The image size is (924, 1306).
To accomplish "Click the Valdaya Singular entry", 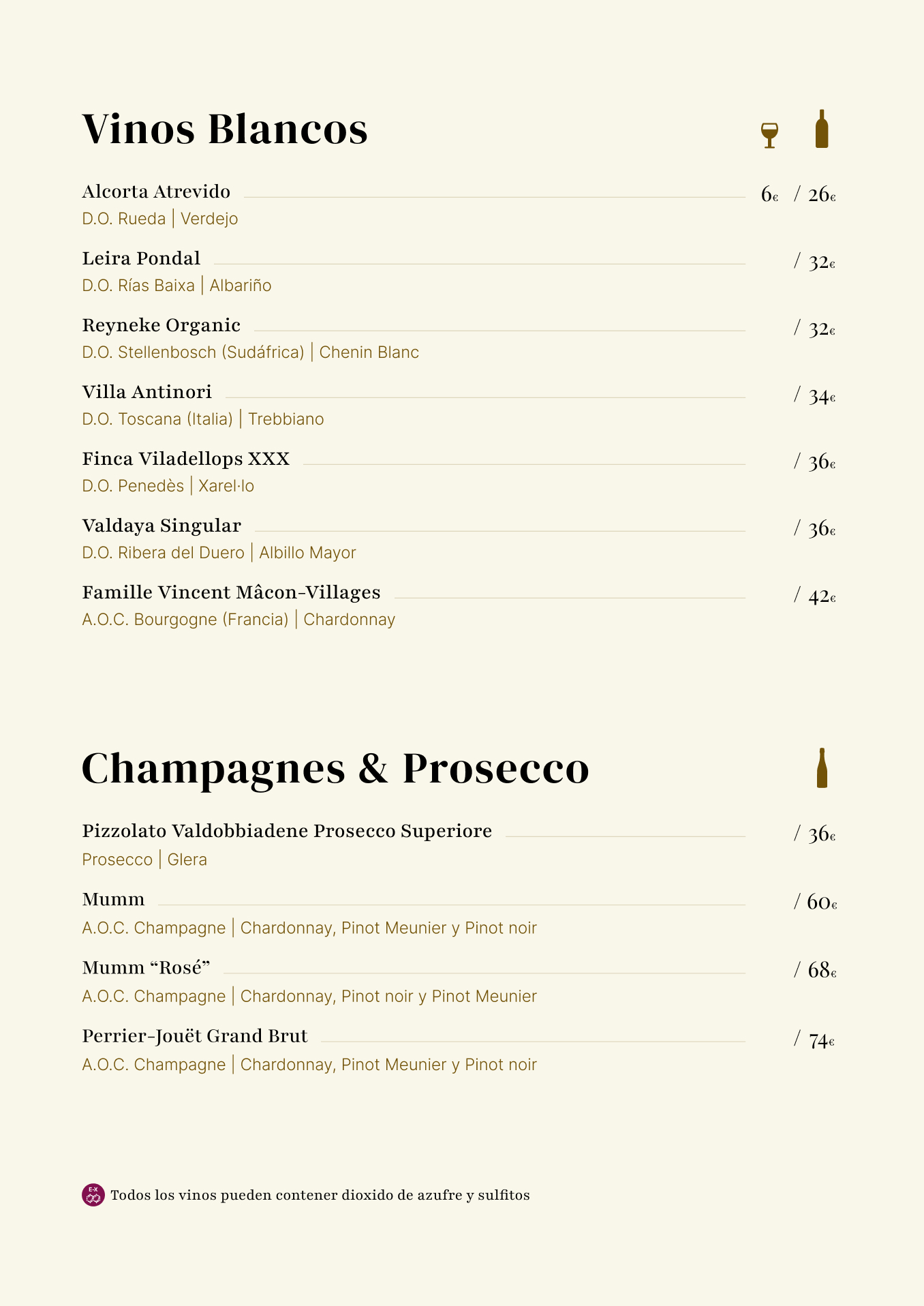I will (161, 526).
